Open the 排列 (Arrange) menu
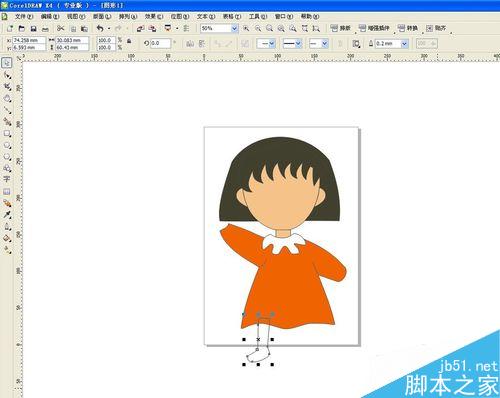Image resolution: width=500 pixels, height=398 pixels. tap(128, 16)
